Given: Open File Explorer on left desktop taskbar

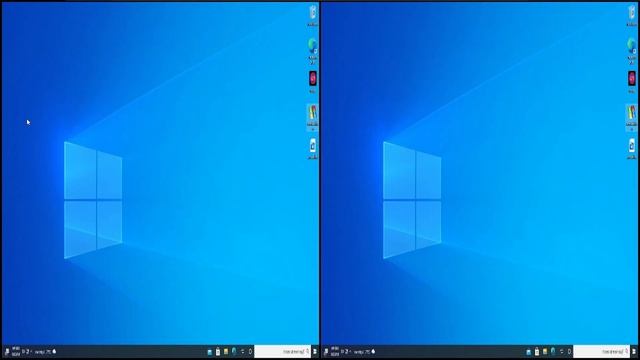Looking at the screenshot, I should 226,351.
